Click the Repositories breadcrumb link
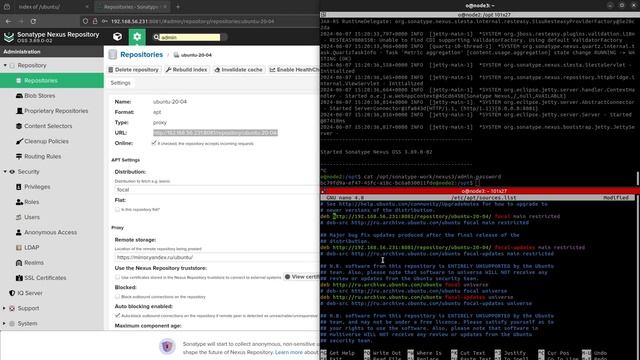640x360 pixels. [142, 54]
